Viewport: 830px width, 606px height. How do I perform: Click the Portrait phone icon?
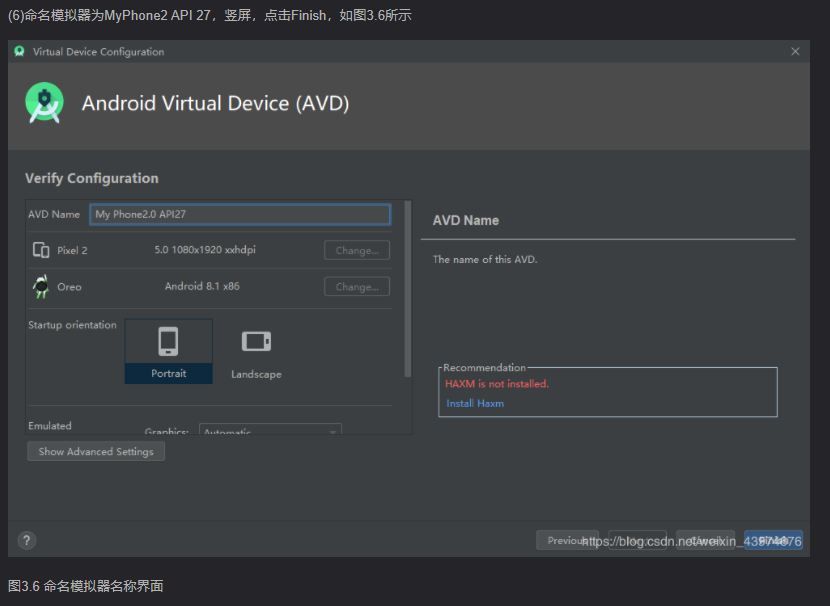[169, 339]
